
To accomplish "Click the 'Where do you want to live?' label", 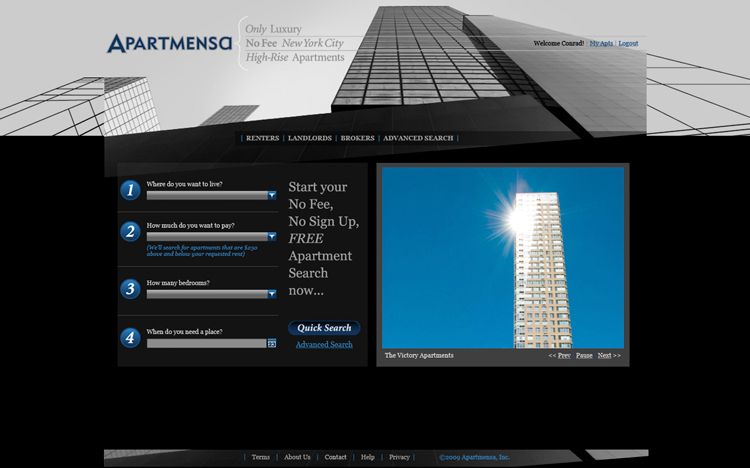I will [184, 184].
